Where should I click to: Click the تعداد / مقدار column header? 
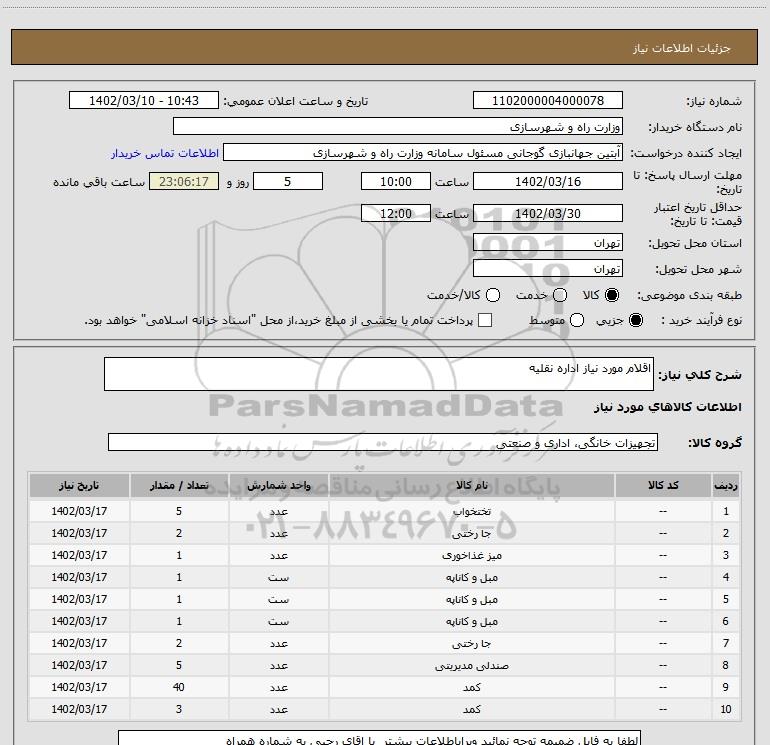click(179, 486)
